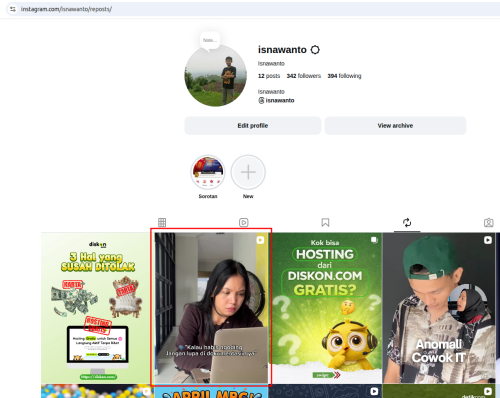
Task: Switch to the Saved bookmark tab
Action: tap(325, 222)
